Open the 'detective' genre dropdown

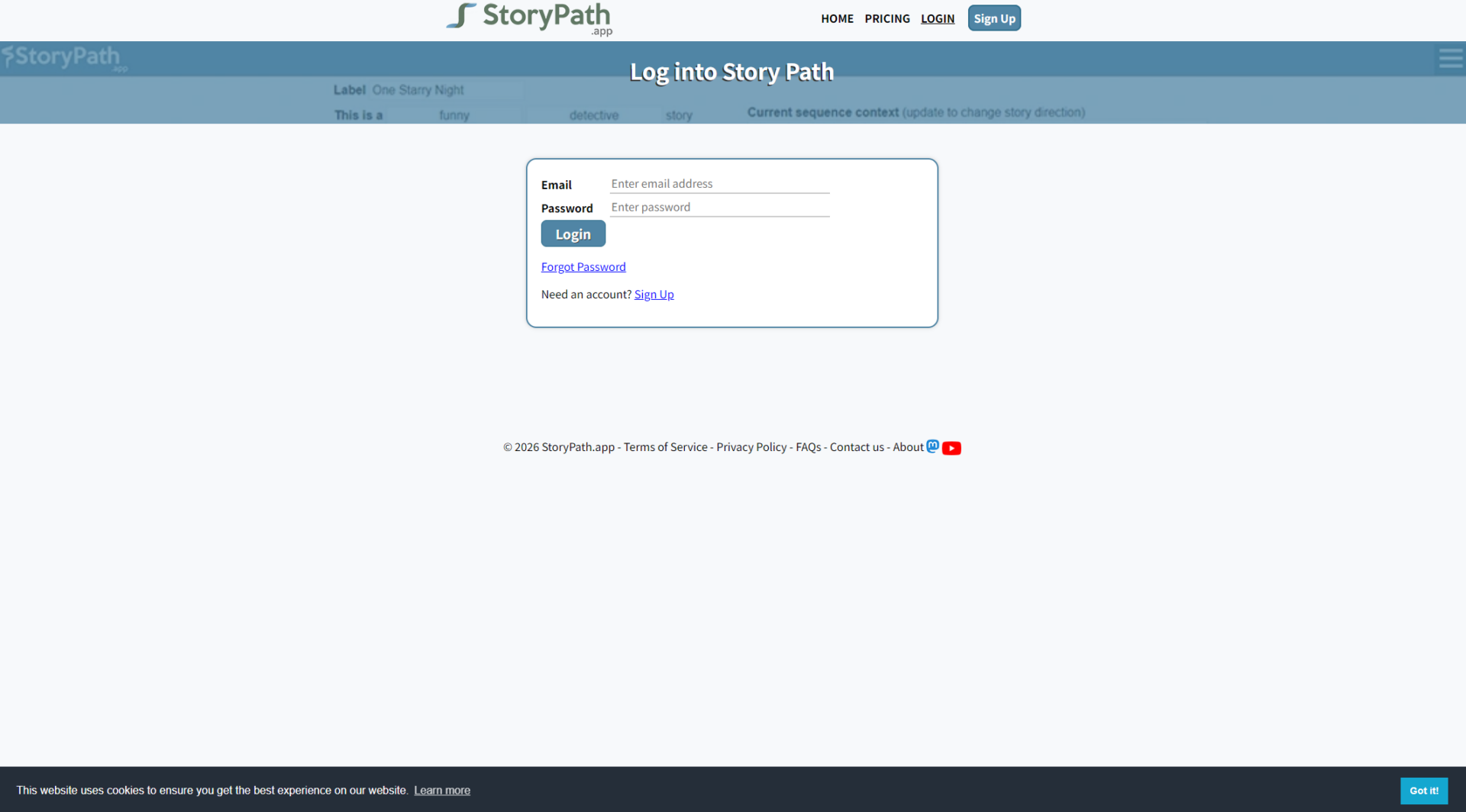coord(594,114)
